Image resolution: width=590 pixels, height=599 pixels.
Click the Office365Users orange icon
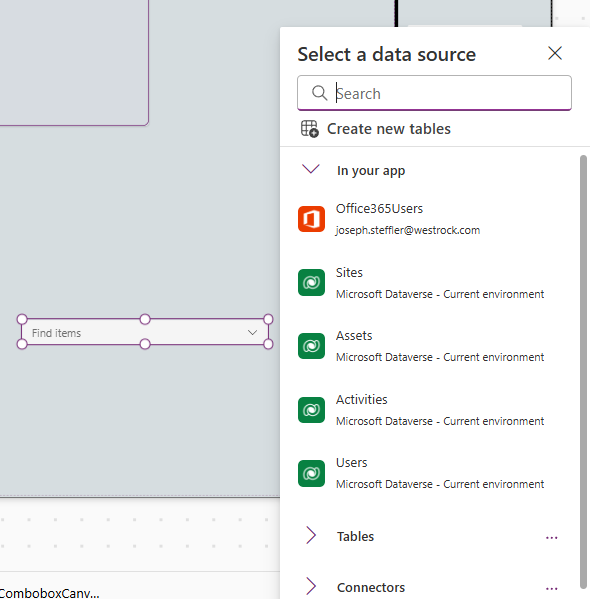tap(311, 219)
